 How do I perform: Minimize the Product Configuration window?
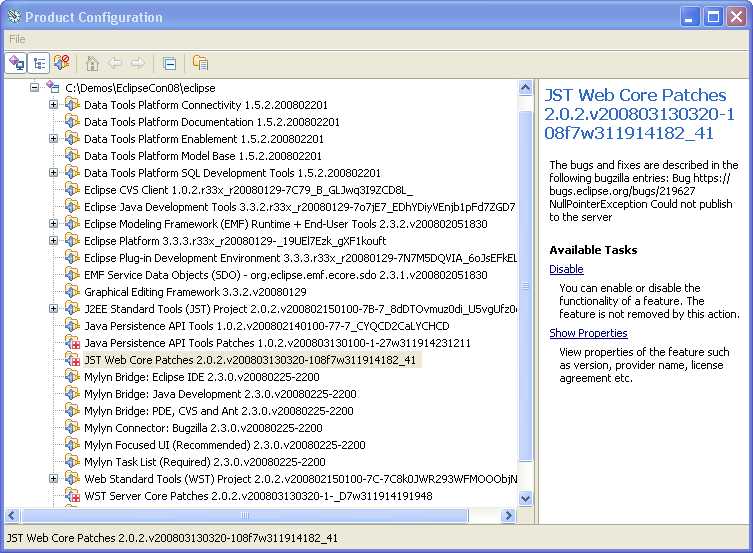click(690, 17)
